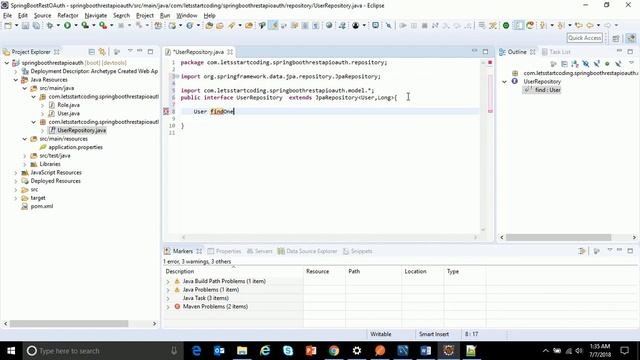
Task: Open the Navigate menu
Action: click(96, 16)
